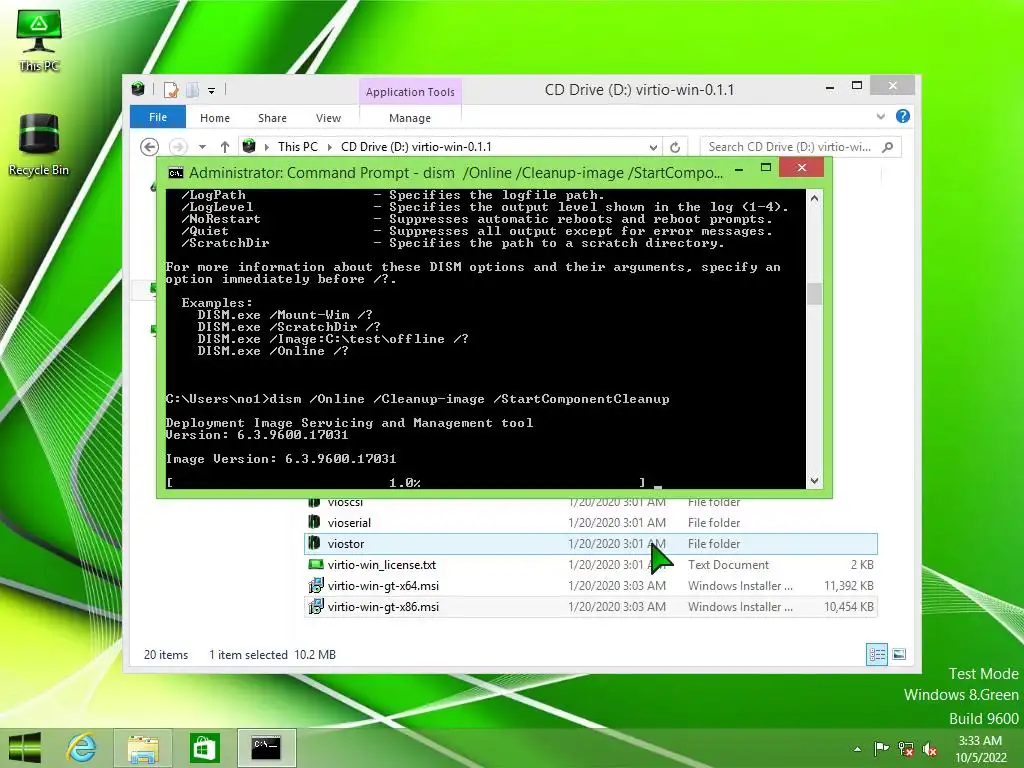Select viostor folder row

(591, 543)
